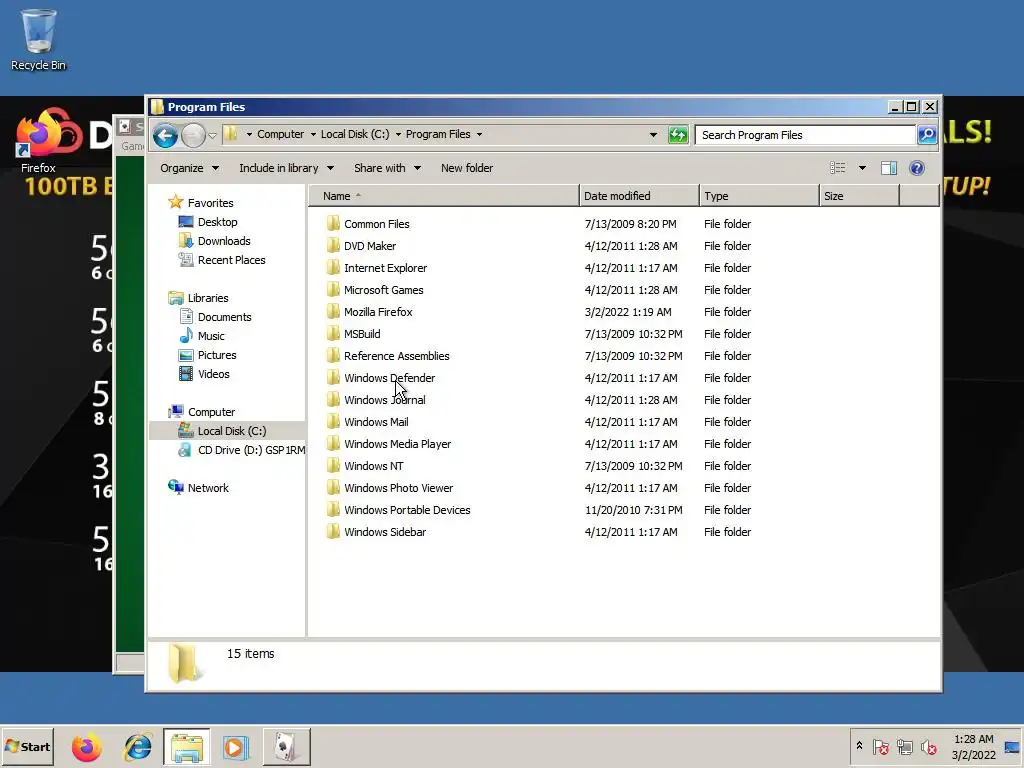
Task: Select the Microsoft Games folder icon
Action: pos(333,290)
